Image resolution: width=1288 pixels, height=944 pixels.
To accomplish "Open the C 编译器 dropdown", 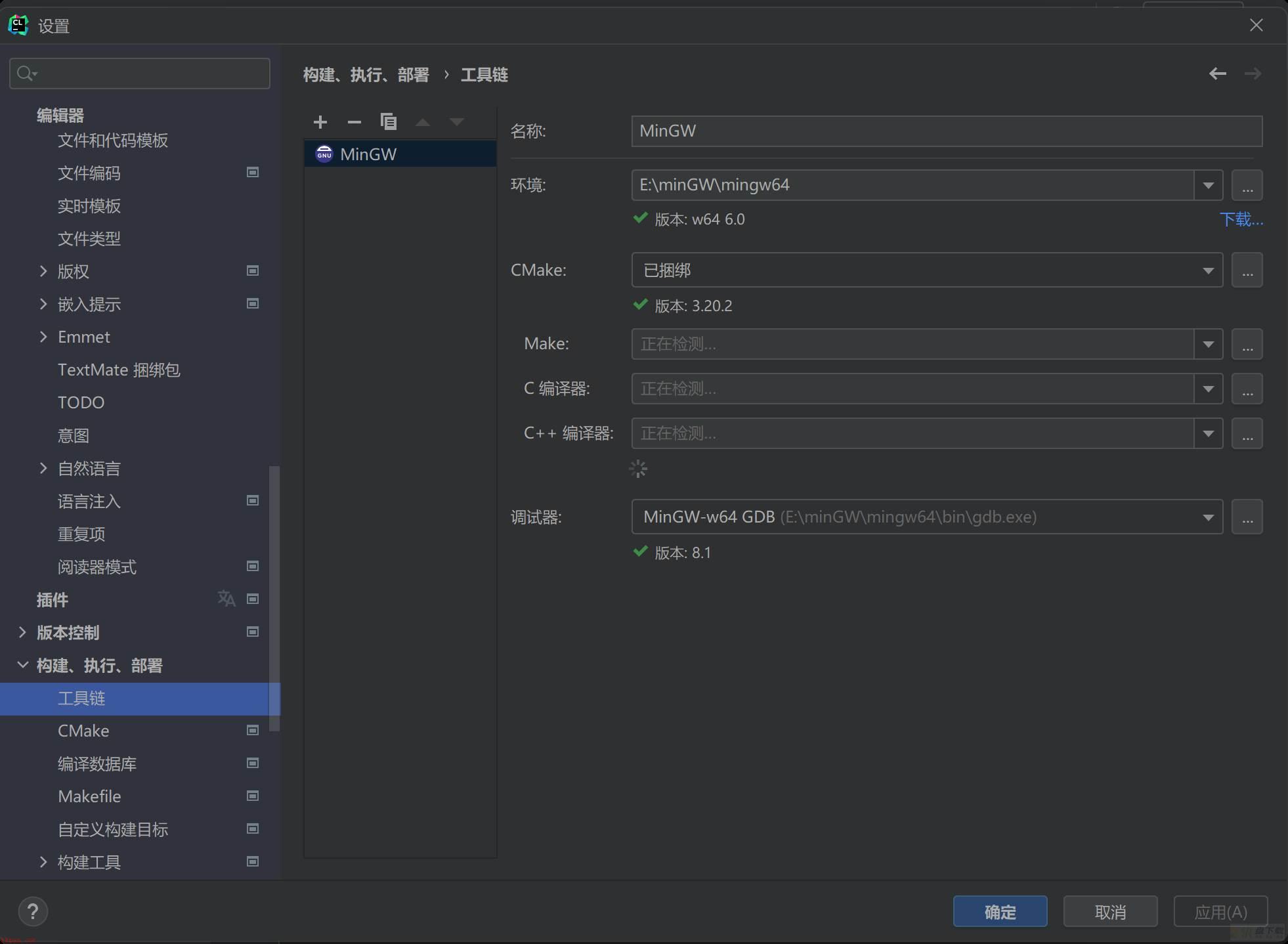I will click(1208, 389).
